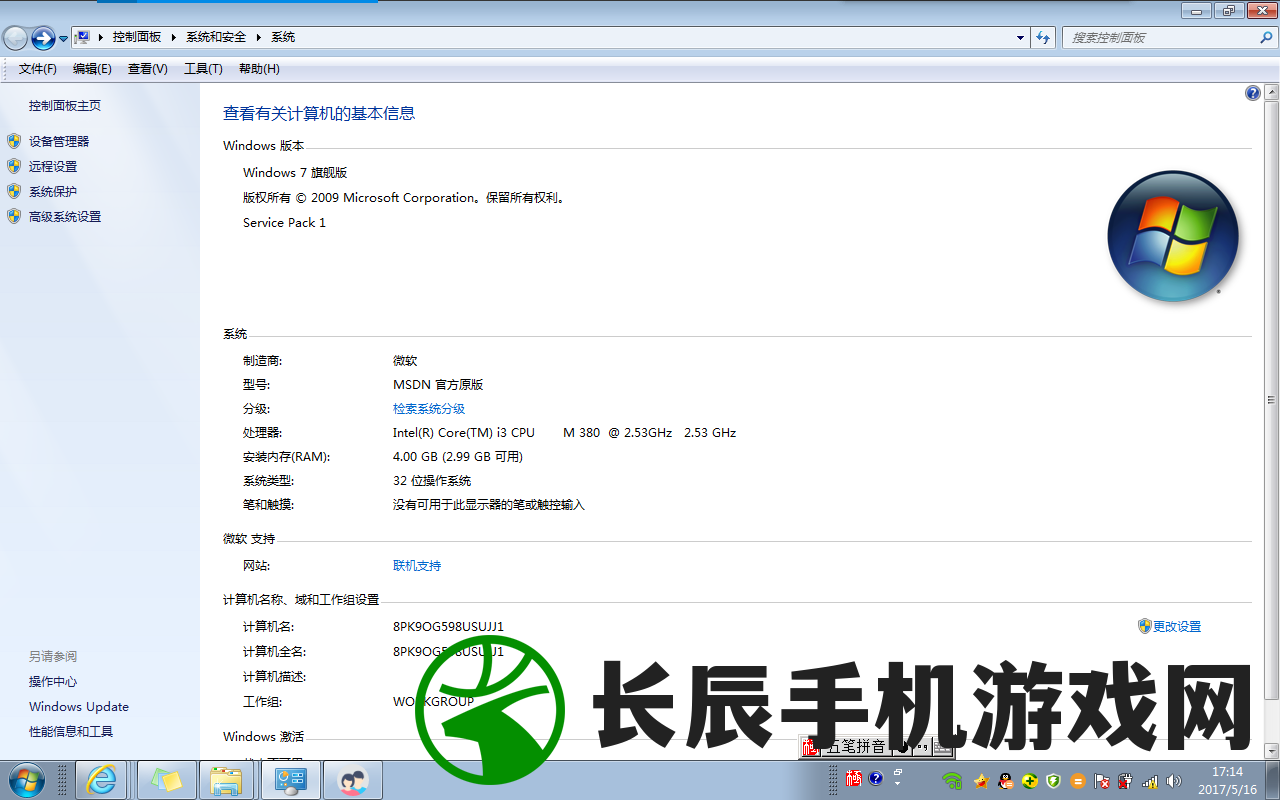
Task: Click 系统 in the address breadcrumb
Action: tap(283, 37)
